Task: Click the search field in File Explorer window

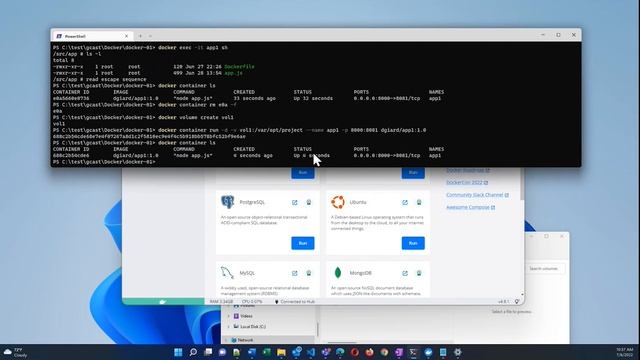Action: pos(545,269)
